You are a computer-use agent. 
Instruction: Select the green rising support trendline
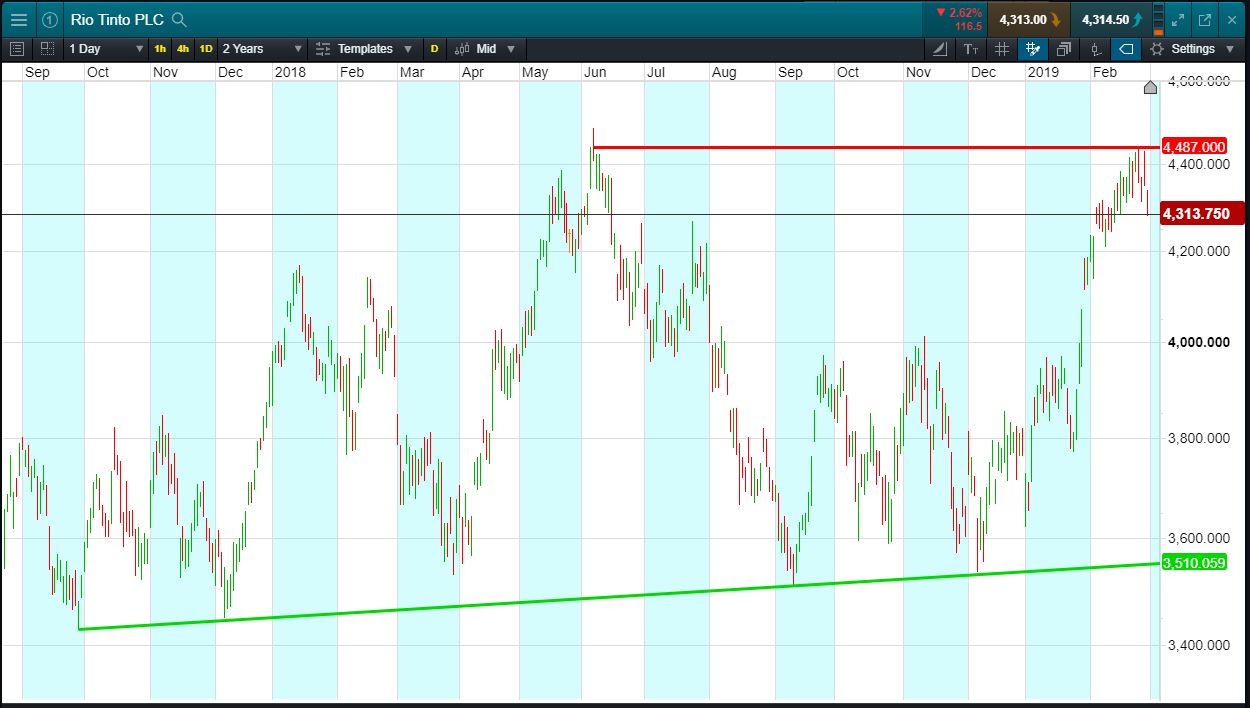click(x=619, y=596)
